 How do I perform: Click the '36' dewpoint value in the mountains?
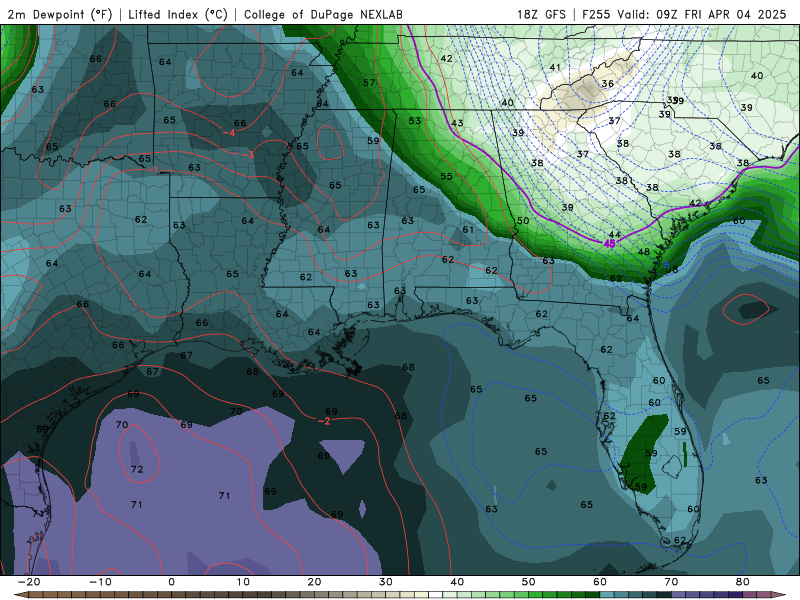tap(607, 84)
